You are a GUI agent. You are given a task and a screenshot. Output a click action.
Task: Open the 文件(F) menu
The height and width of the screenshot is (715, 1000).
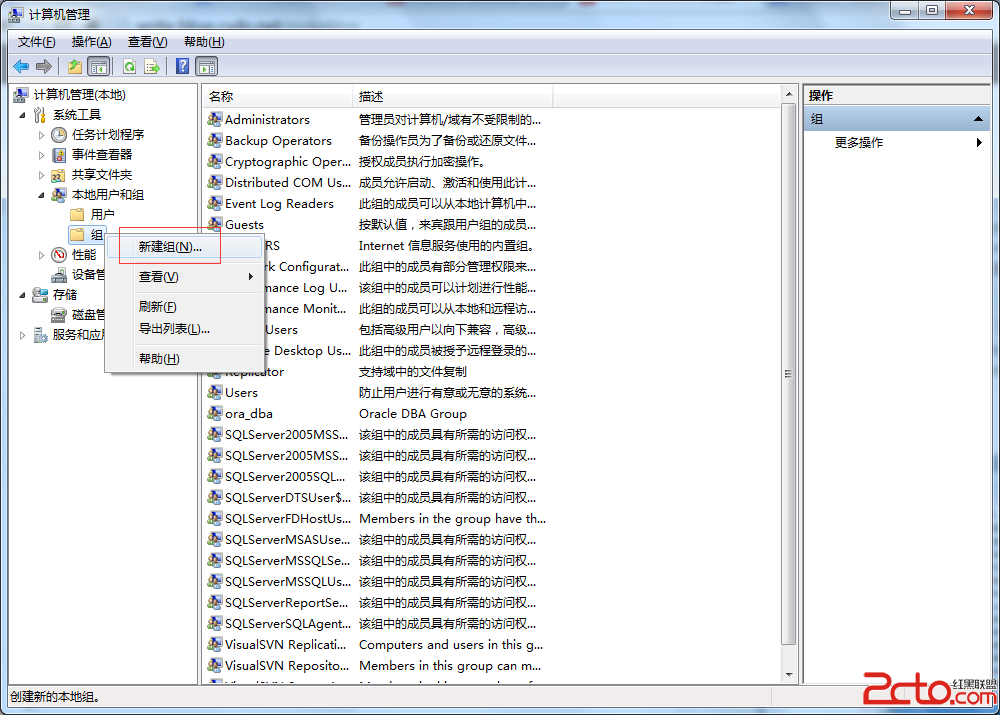coord(36,42)
